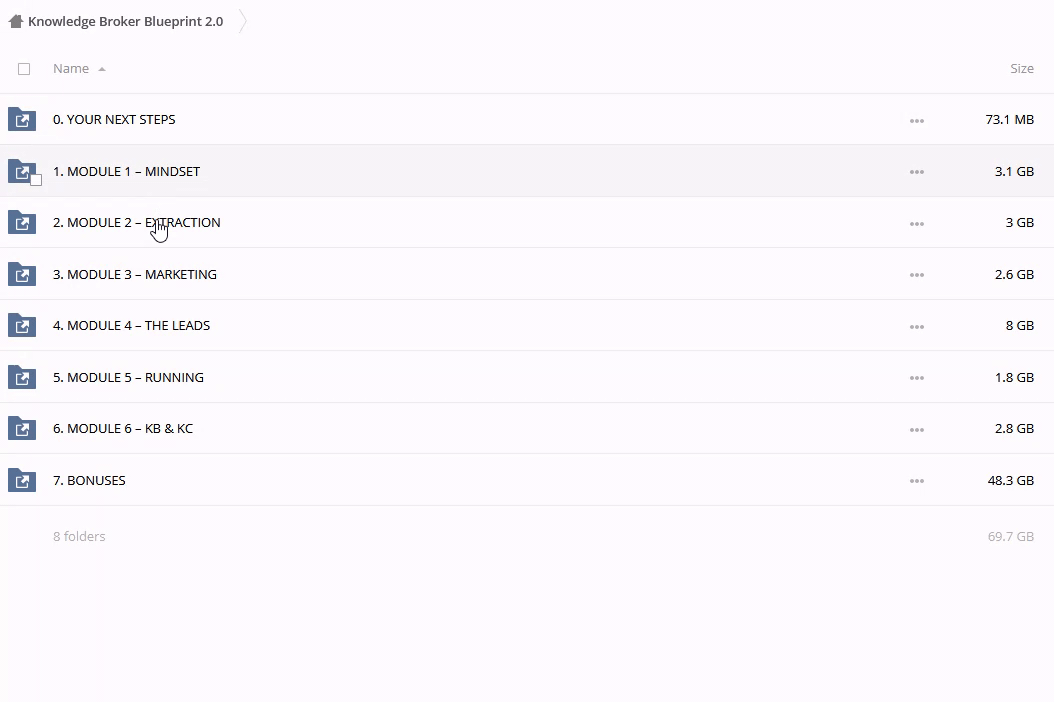Go to Knowledge Broker Blueprint 2.0 breadcrumb
Image resolution: width=1054 pixels, height=702 pixels.
(x=125, y=21)
